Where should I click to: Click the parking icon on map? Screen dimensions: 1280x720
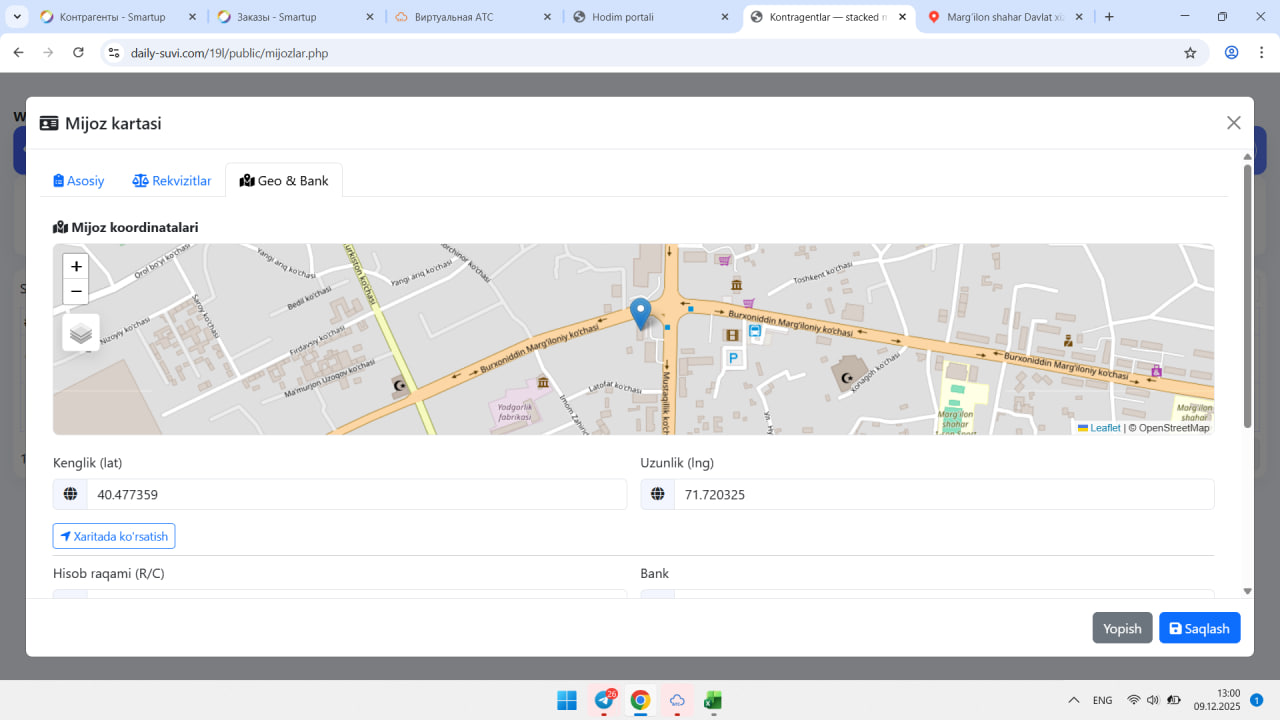click(x=733, y=358)
